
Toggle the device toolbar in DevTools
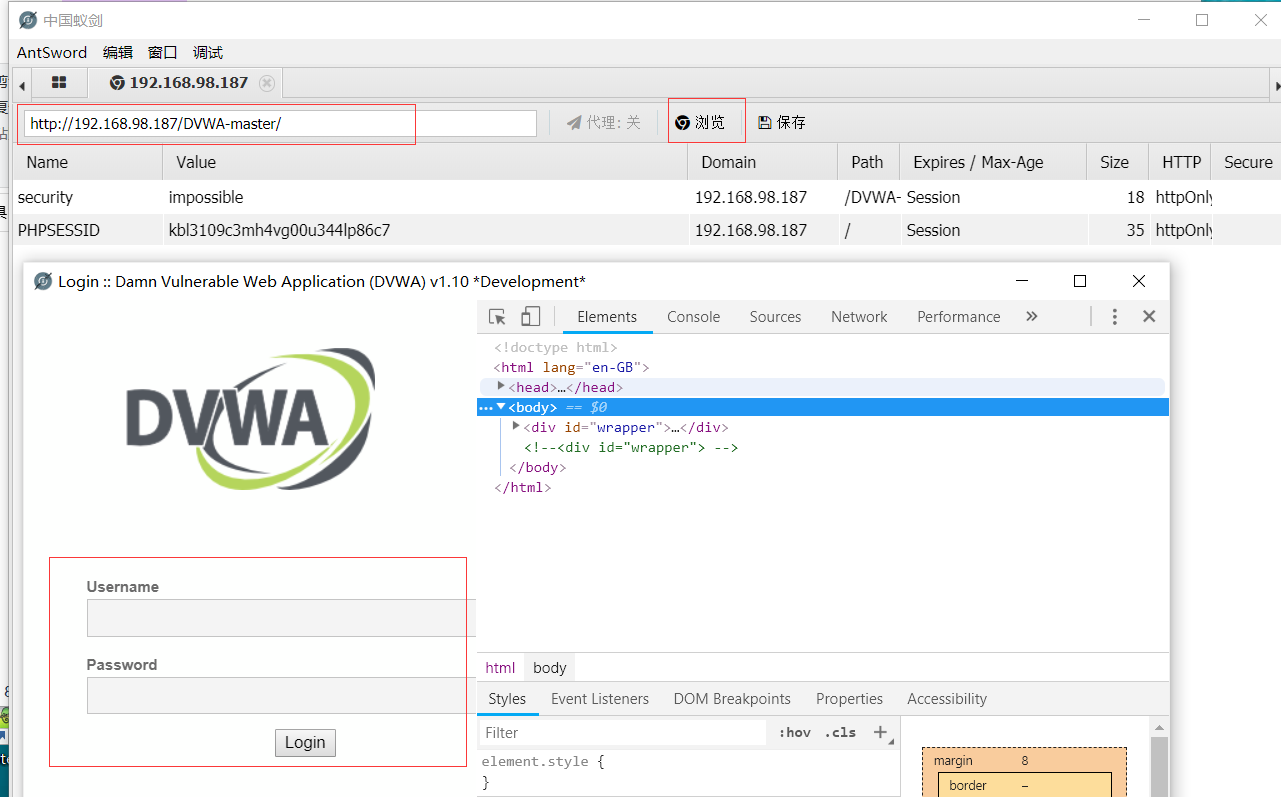pyautogui.click(x=530, y=316)
